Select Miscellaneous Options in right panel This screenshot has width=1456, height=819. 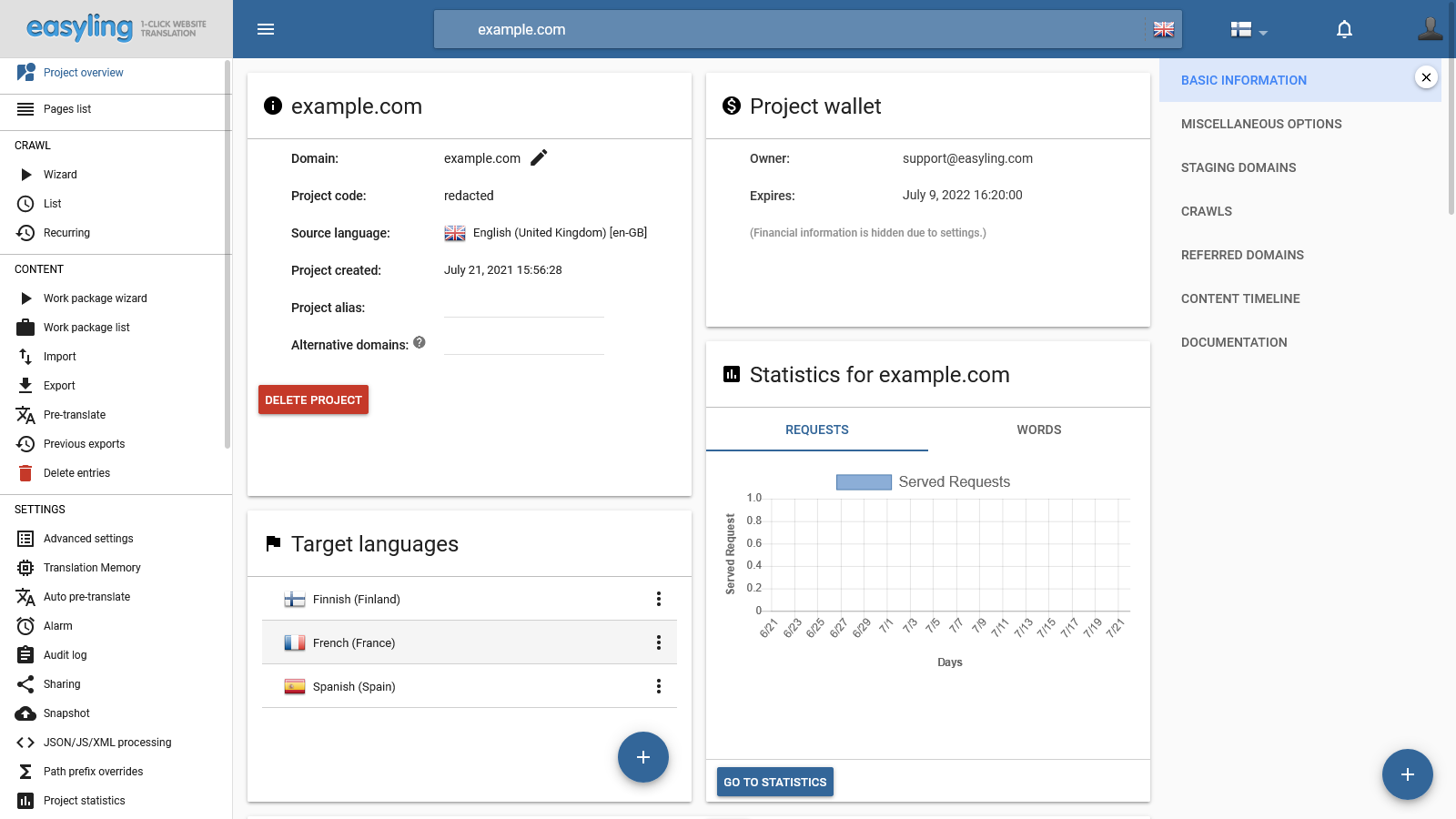[1261, 124]
